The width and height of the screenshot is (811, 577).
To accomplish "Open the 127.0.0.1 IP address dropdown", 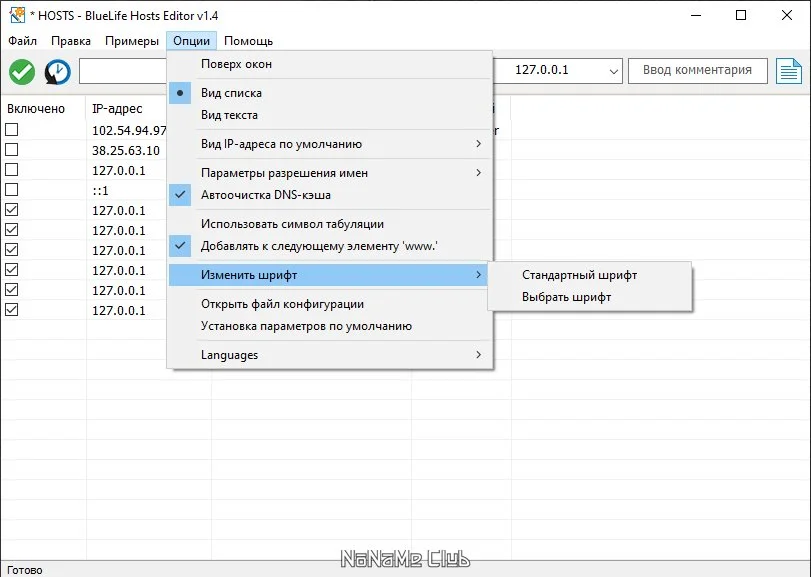I will click(613, 71).
